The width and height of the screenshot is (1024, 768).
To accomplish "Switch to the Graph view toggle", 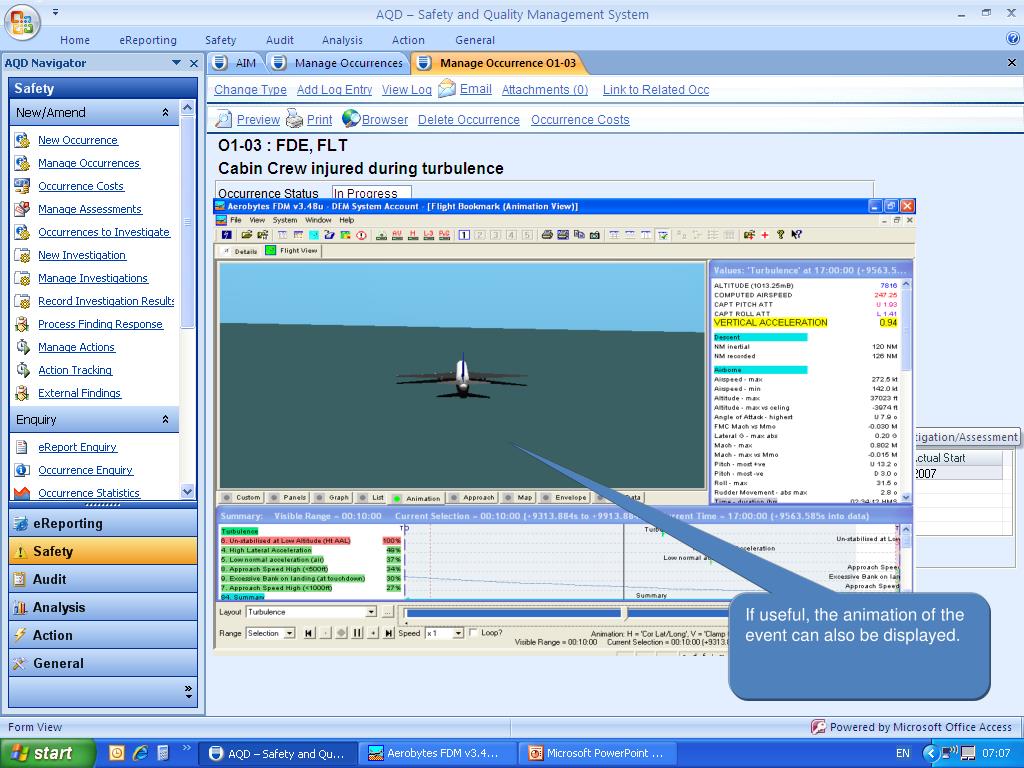I will (332, 498).
